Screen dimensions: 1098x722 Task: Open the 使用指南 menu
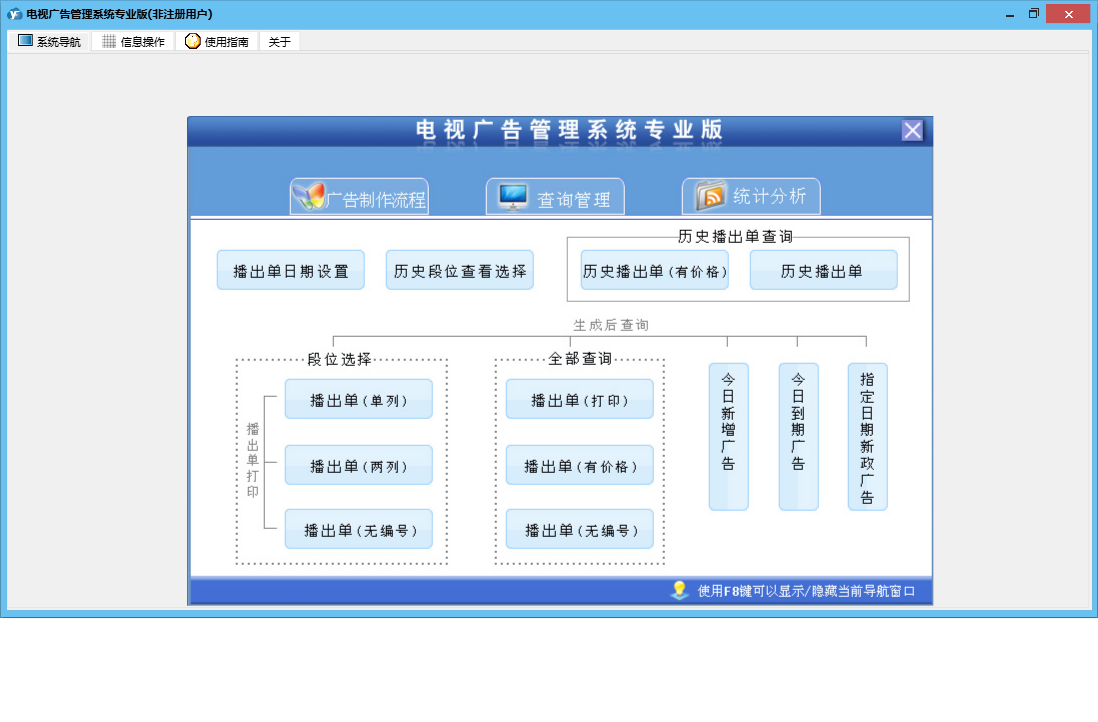[x=217, y=41]
